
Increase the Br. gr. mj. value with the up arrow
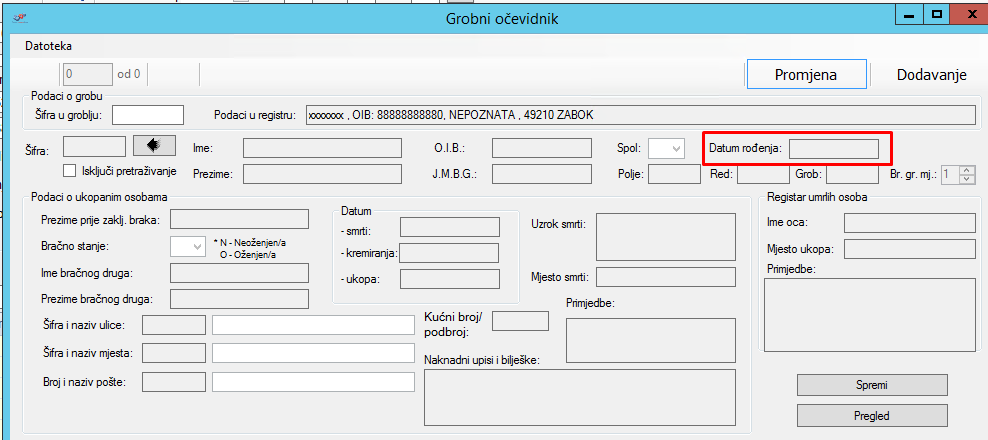pos(966,170)
